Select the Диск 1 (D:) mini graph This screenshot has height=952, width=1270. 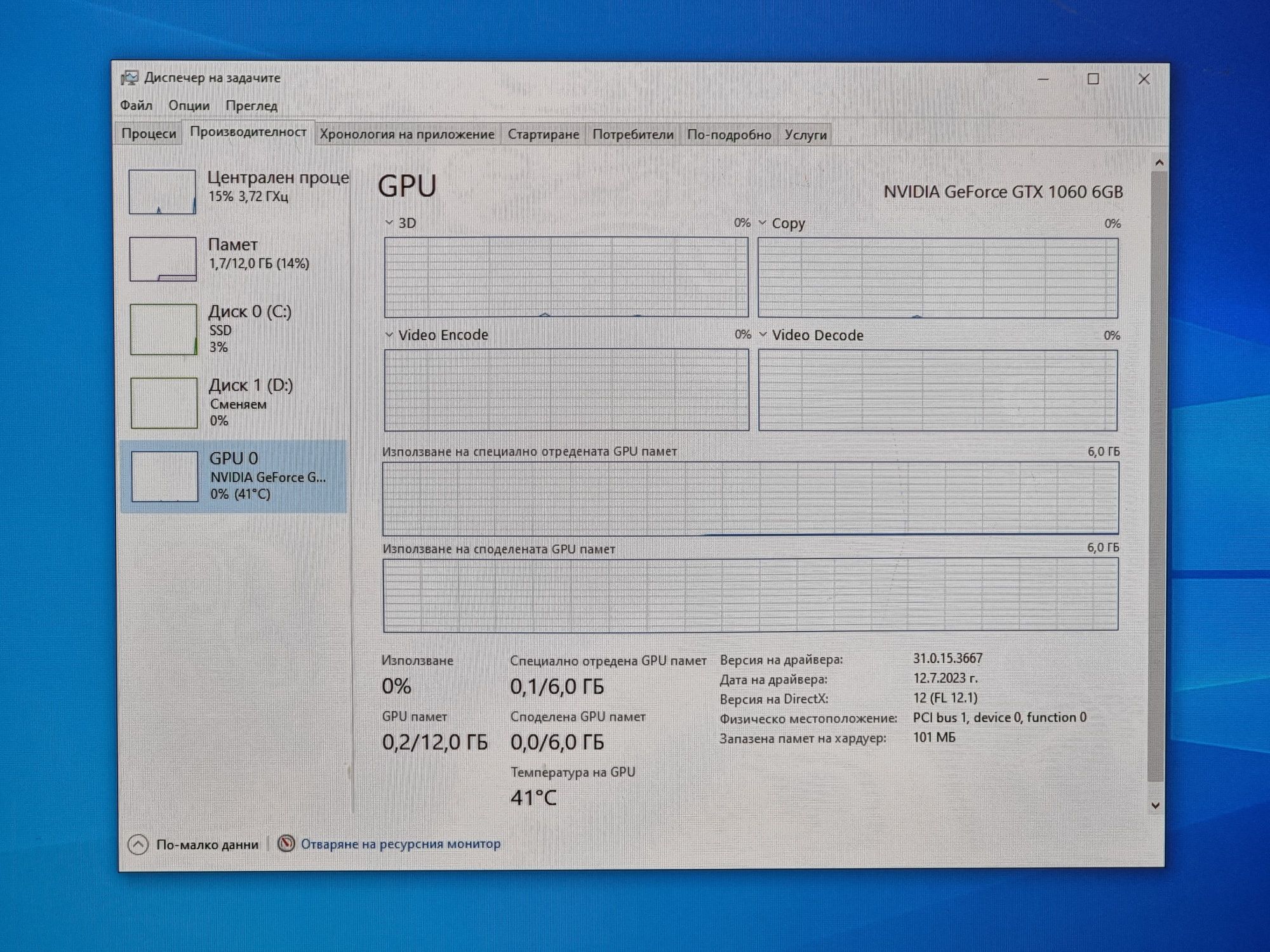click(x=164, y=403)
